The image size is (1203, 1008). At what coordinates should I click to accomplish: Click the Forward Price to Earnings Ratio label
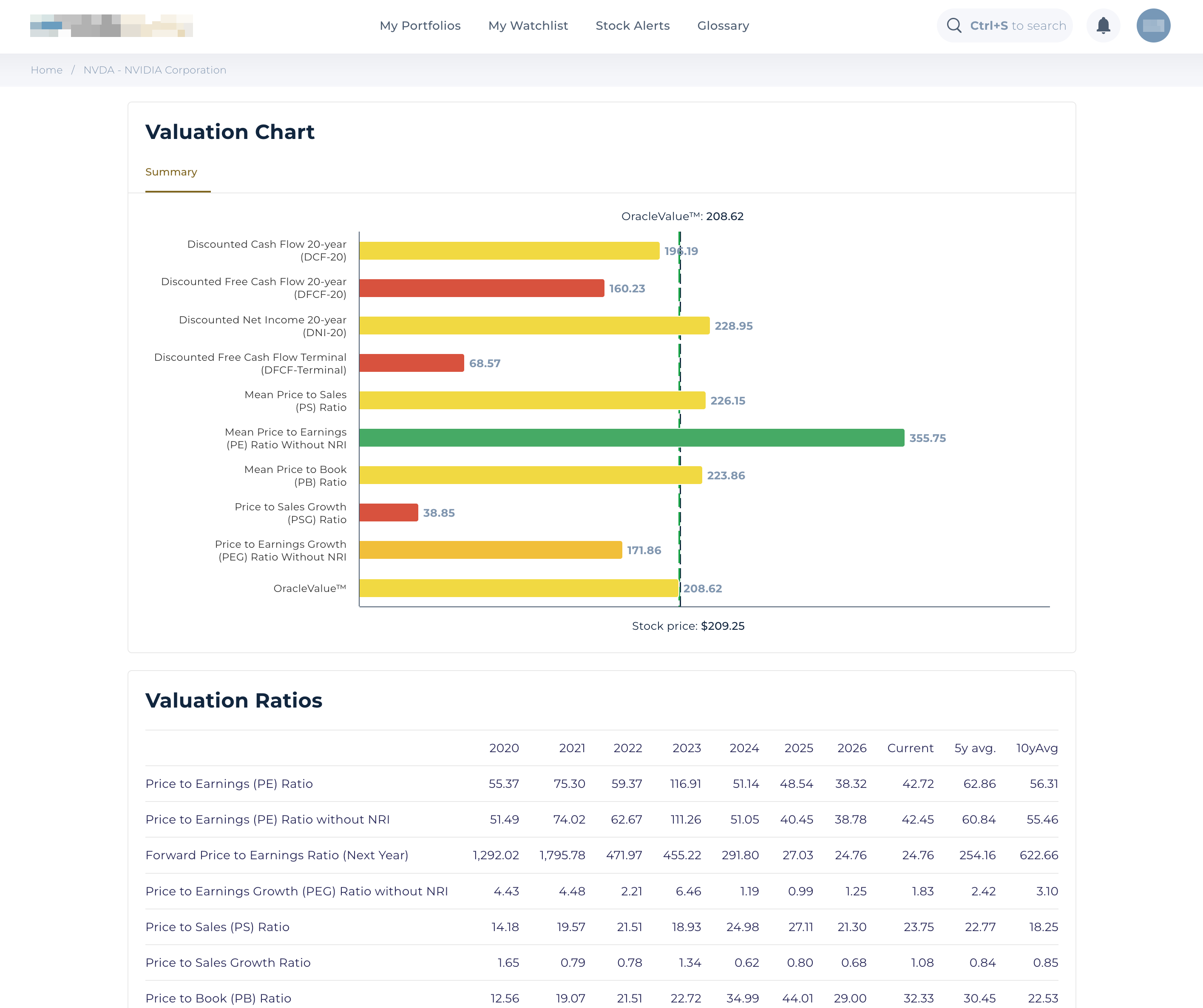[x=277, y=855]
